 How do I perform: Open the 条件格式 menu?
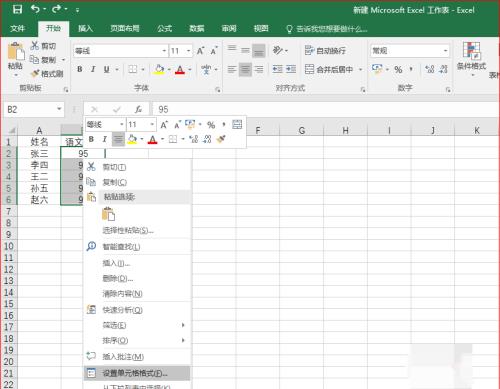[x=471, y=59]
